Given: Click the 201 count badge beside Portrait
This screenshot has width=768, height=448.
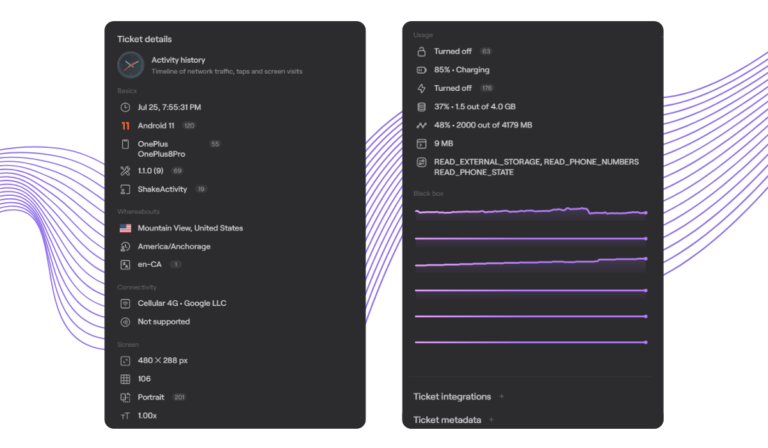Looking at the screenshot, I should pyautogui.click(x=179, y=397).
